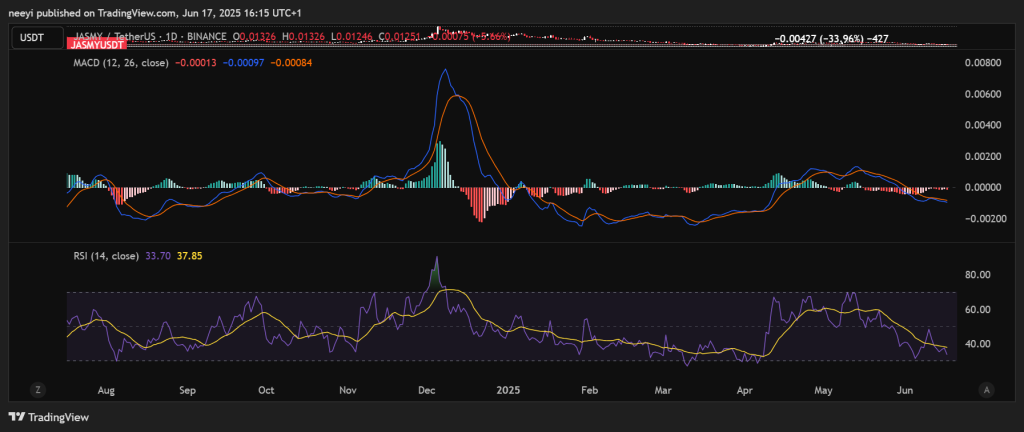Open the USDT currency selector
The height and width of the screenshot is (432, 1024).
pos(34,38)
